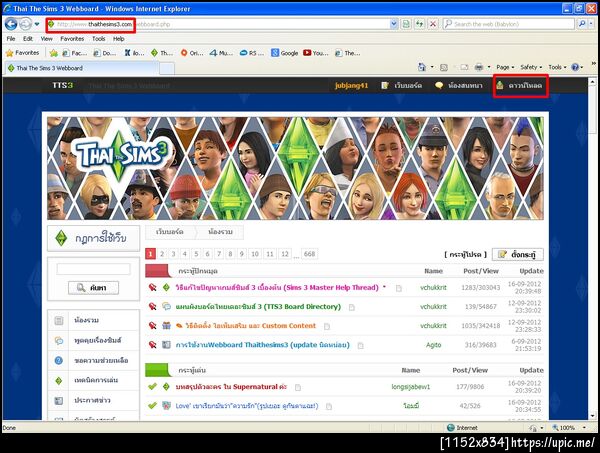Click the Refresh page icon
The width and height of the screenshot is (600, 453).
pyautogui.click(x=419, y=24)
